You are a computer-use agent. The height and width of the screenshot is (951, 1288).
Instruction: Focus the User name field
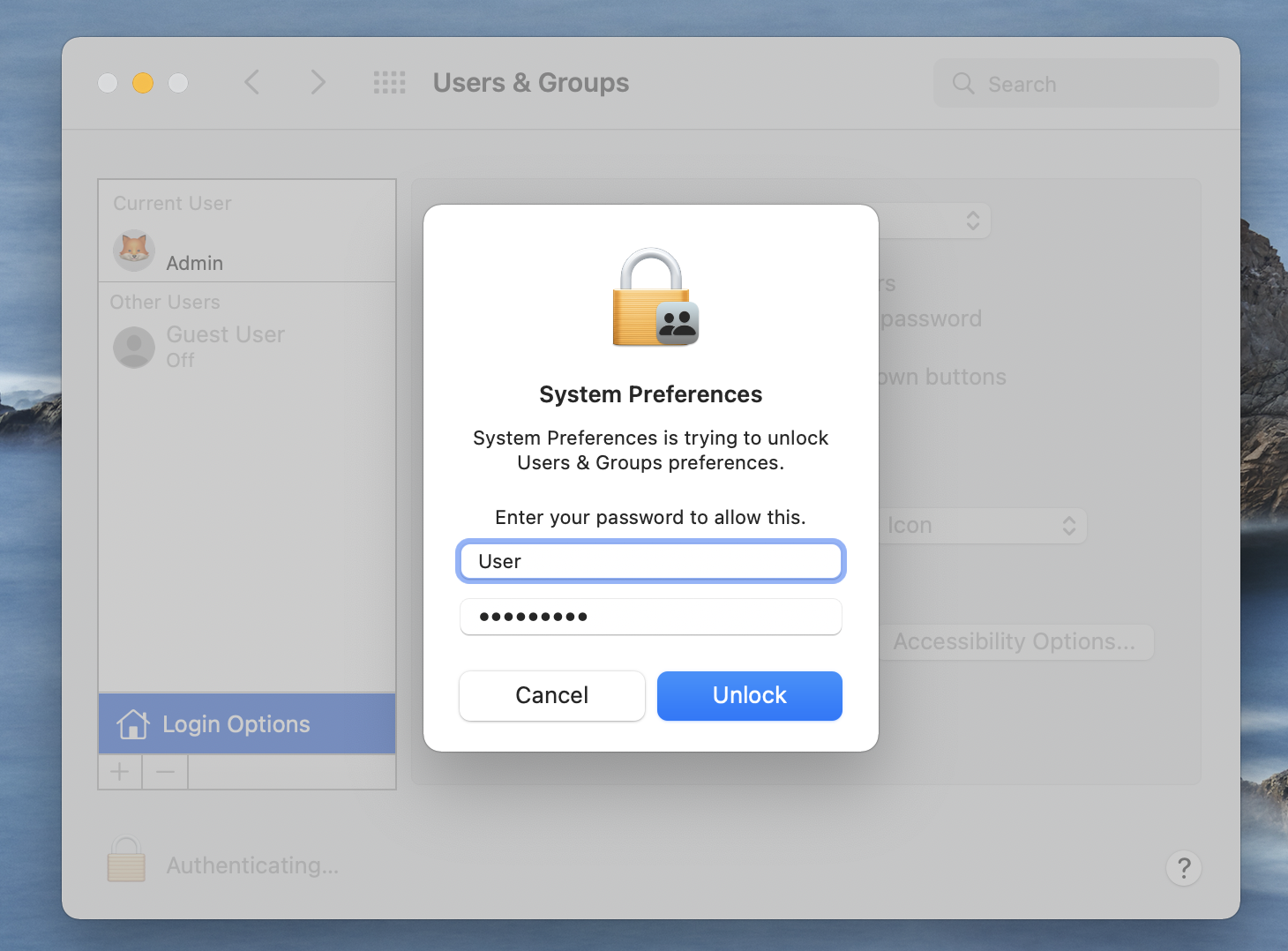651,561
